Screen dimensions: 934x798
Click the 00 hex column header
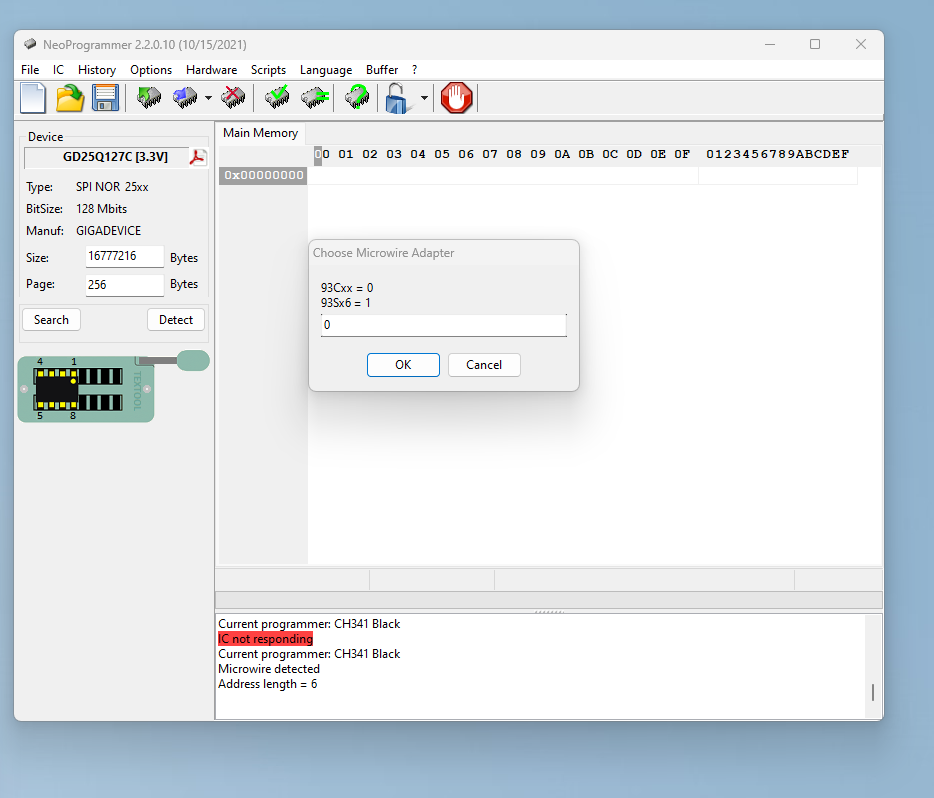[322, 154]
